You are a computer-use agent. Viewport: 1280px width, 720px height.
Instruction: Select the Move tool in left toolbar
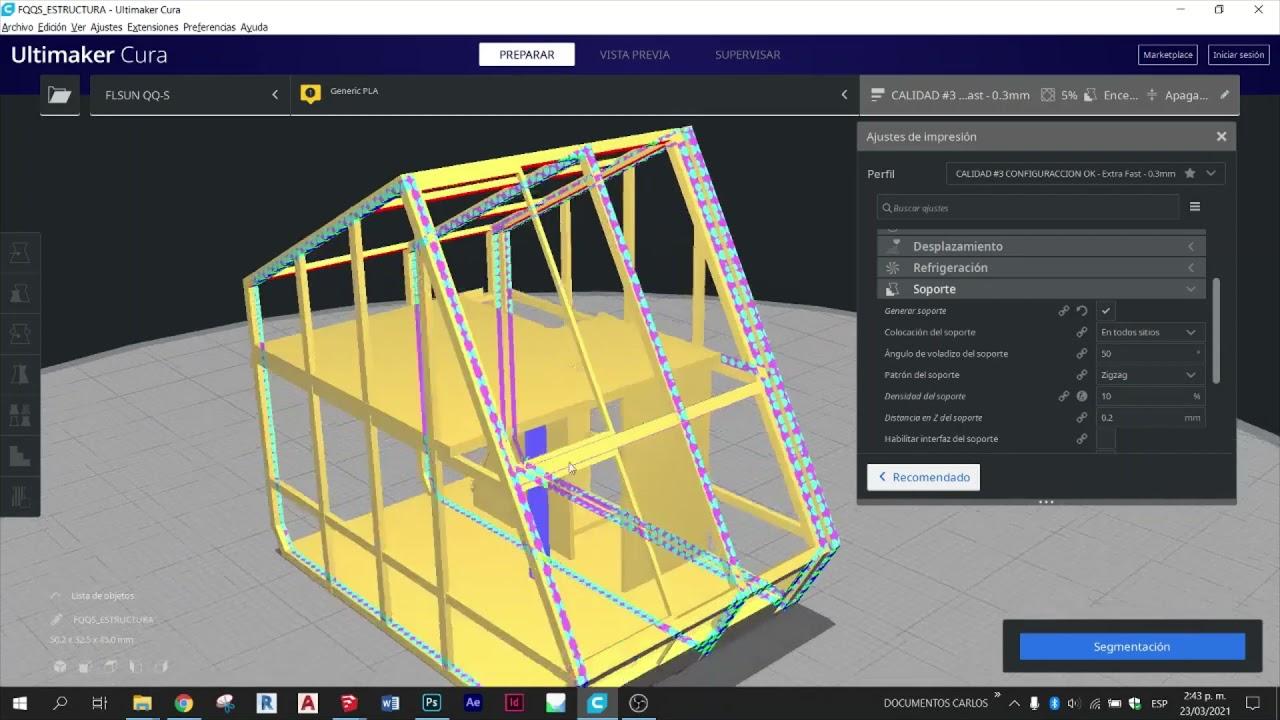(20, 254)
